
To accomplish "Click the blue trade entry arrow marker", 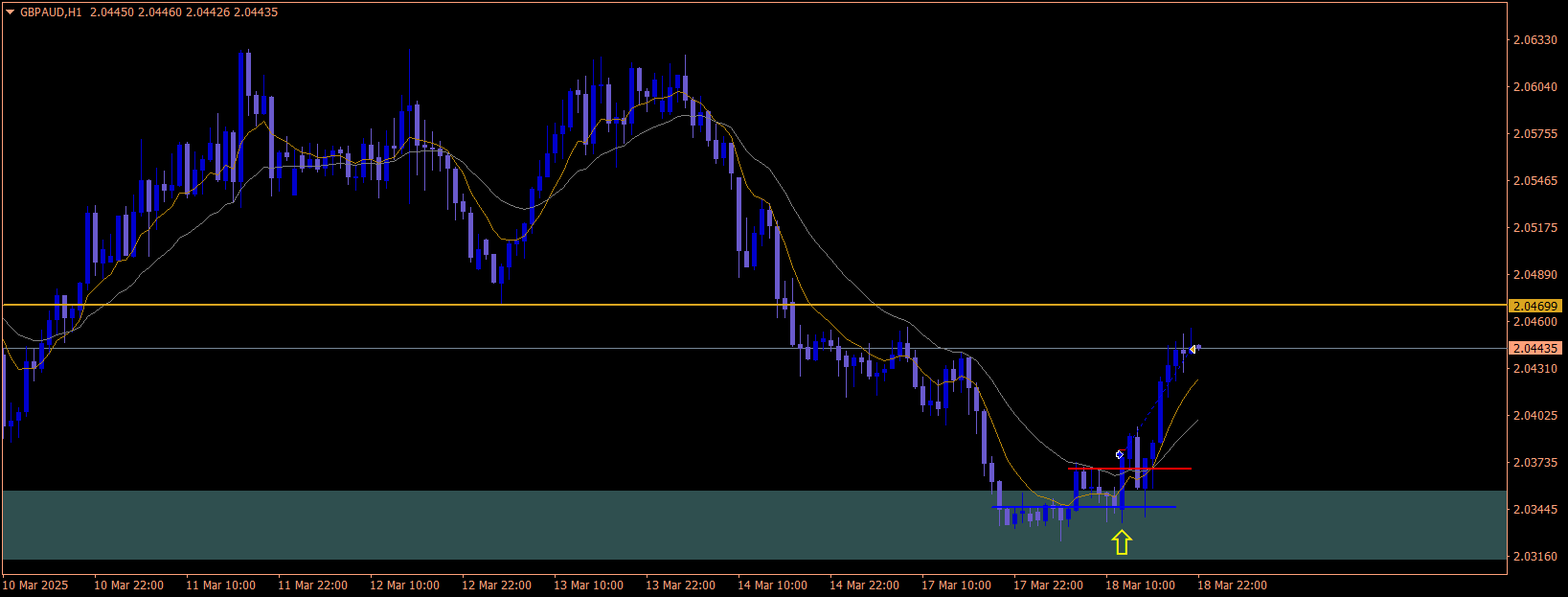I will click(1119, 454).
